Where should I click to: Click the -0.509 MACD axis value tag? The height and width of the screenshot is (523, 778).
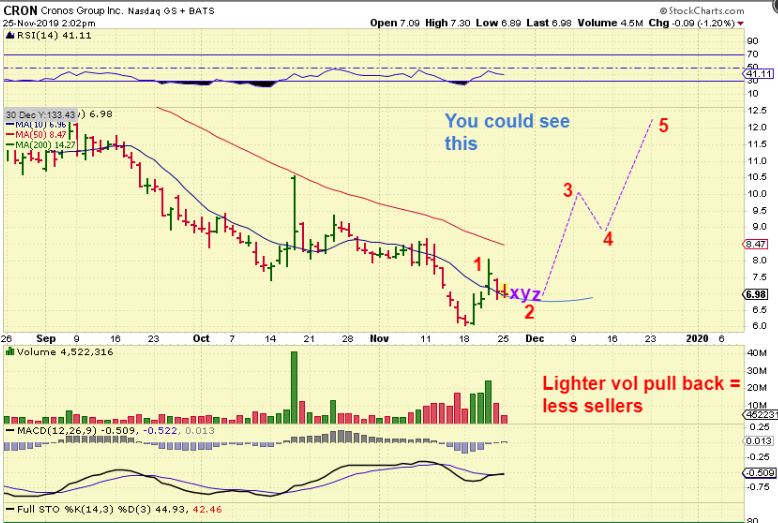point(759,472)
